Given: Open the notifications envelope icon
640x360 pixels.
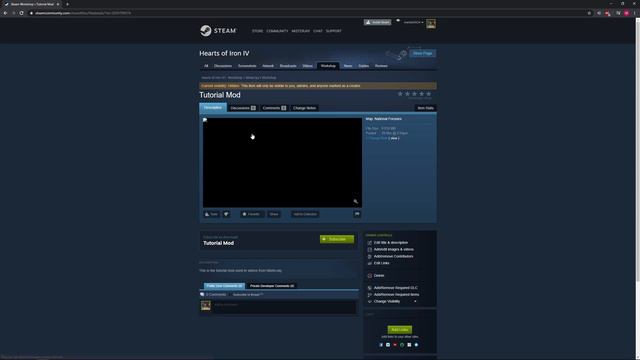Looking at the screenshot, I should (398, 21).
